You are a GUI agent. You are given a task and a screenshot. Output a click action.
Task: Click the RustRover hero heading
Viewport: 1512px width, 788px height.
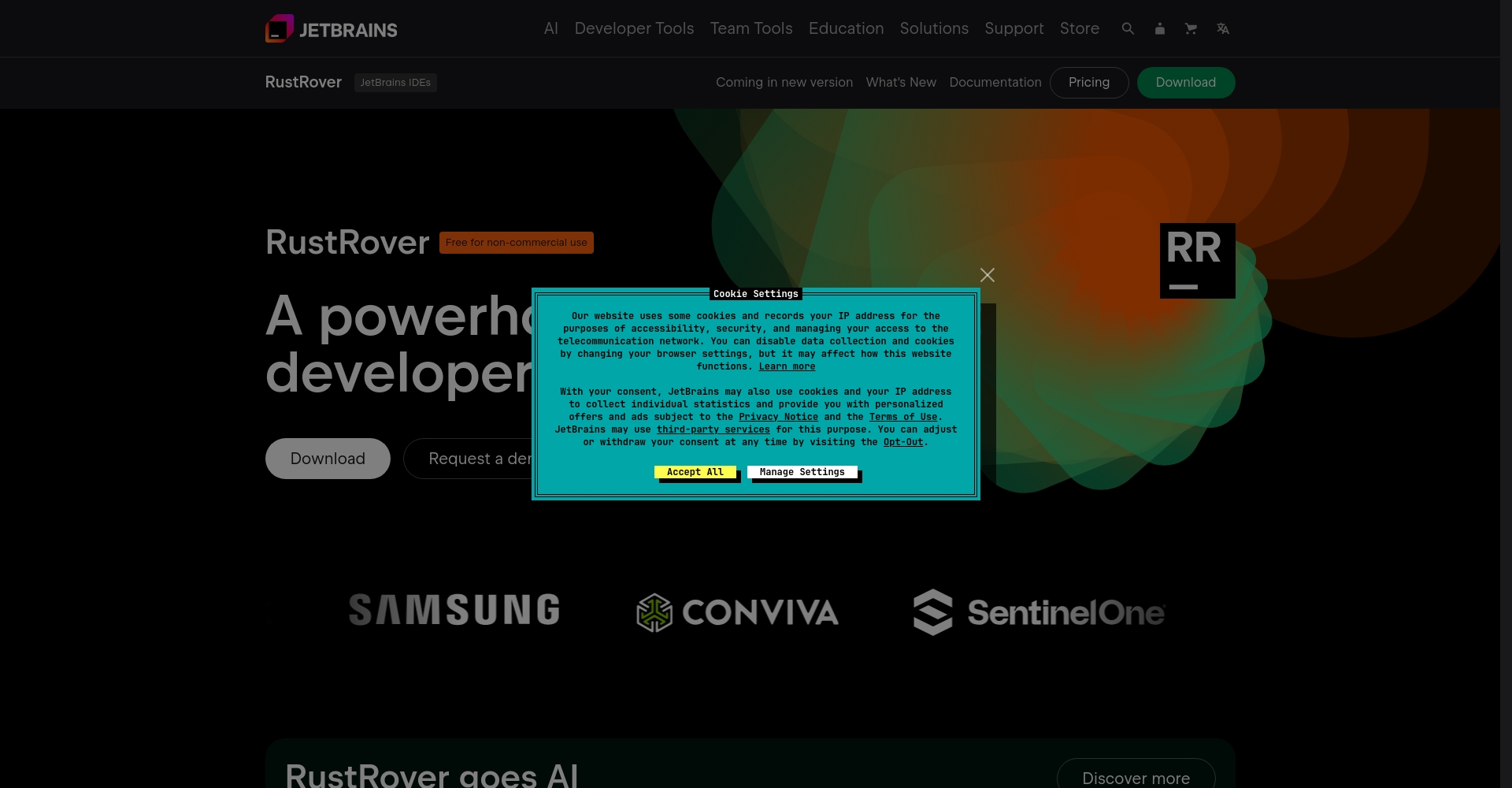[x=347, y=242]
